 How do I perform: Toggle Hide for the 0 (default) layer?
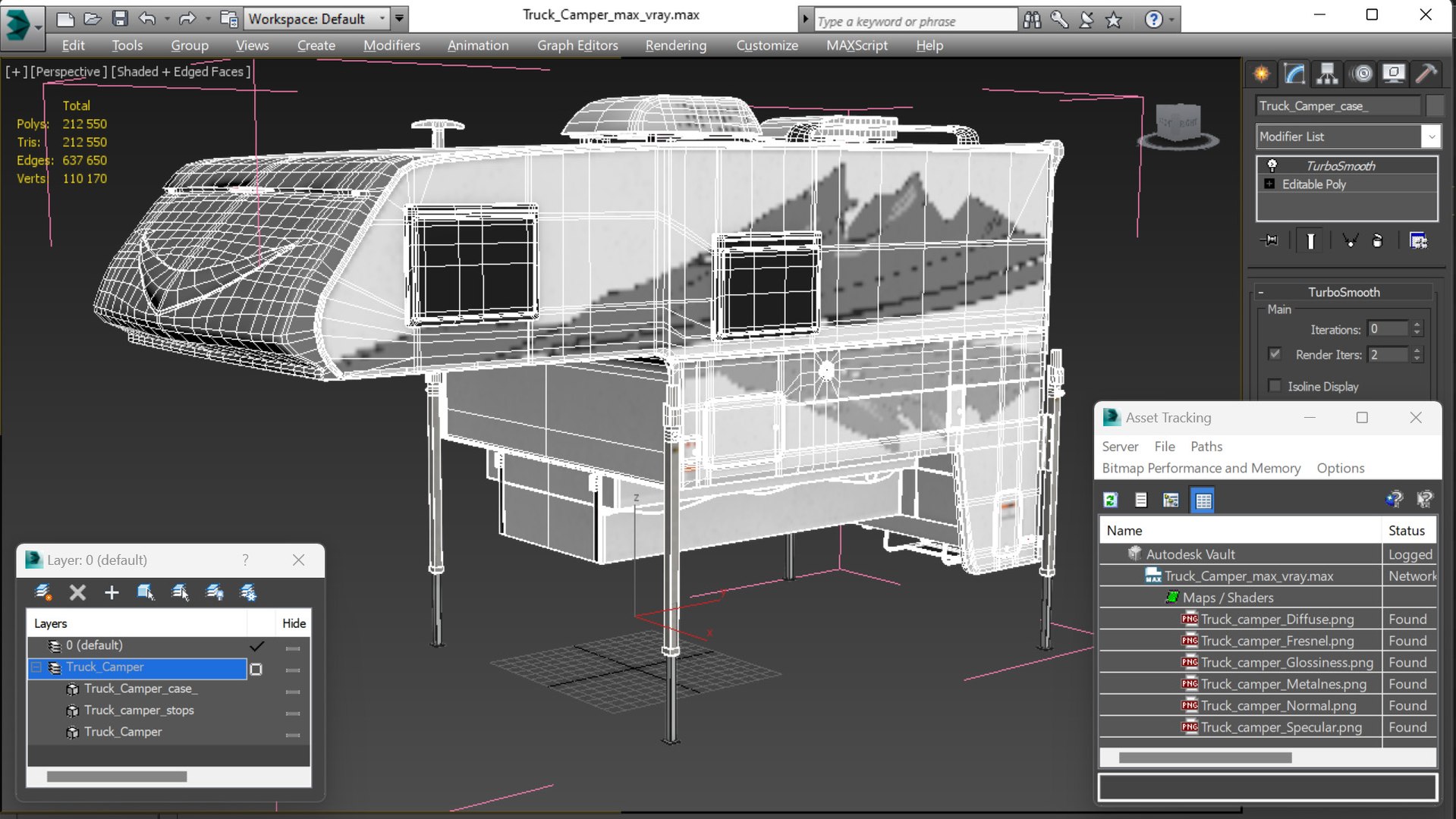click(x=293, y=648)
